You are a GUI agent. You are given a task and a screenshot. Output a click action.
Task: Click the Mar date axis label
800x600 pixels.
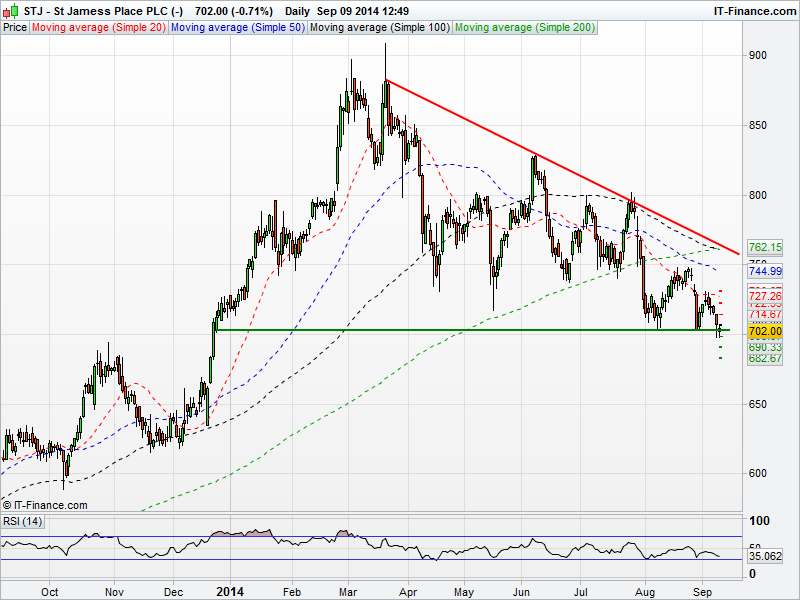[x=348, y=592]
